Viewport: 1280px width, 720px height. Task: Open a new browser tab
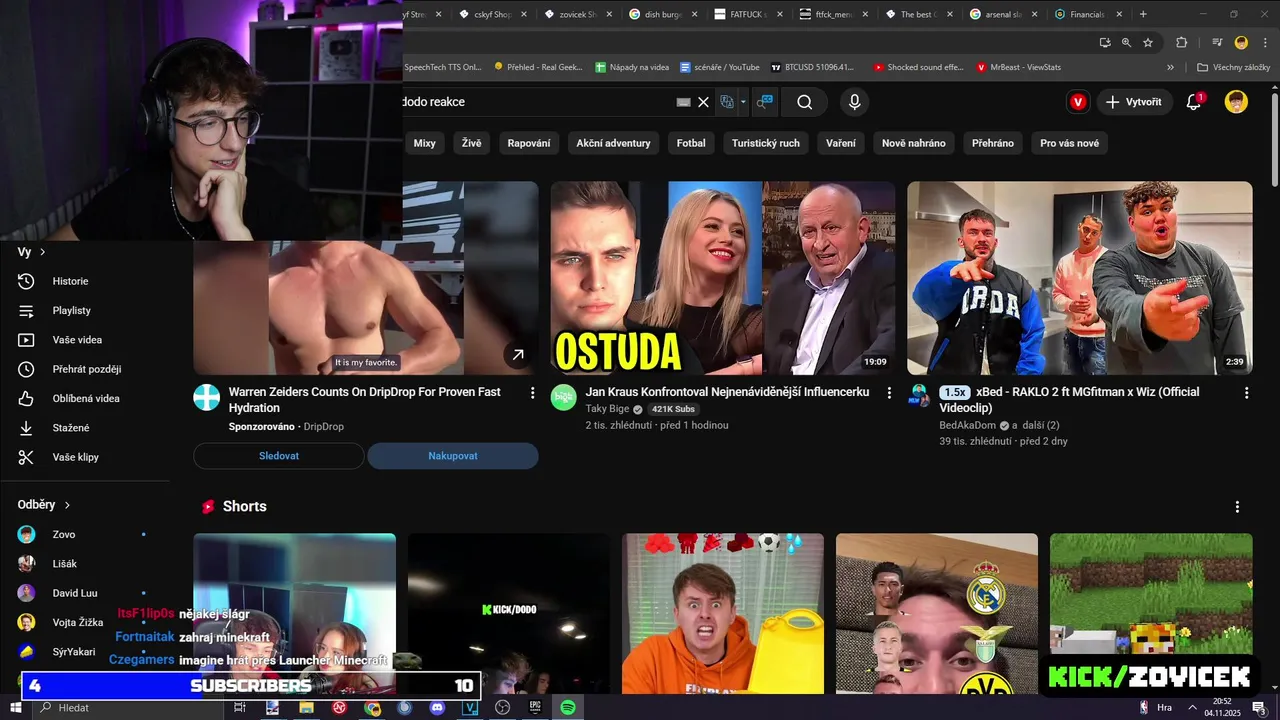1143,14
